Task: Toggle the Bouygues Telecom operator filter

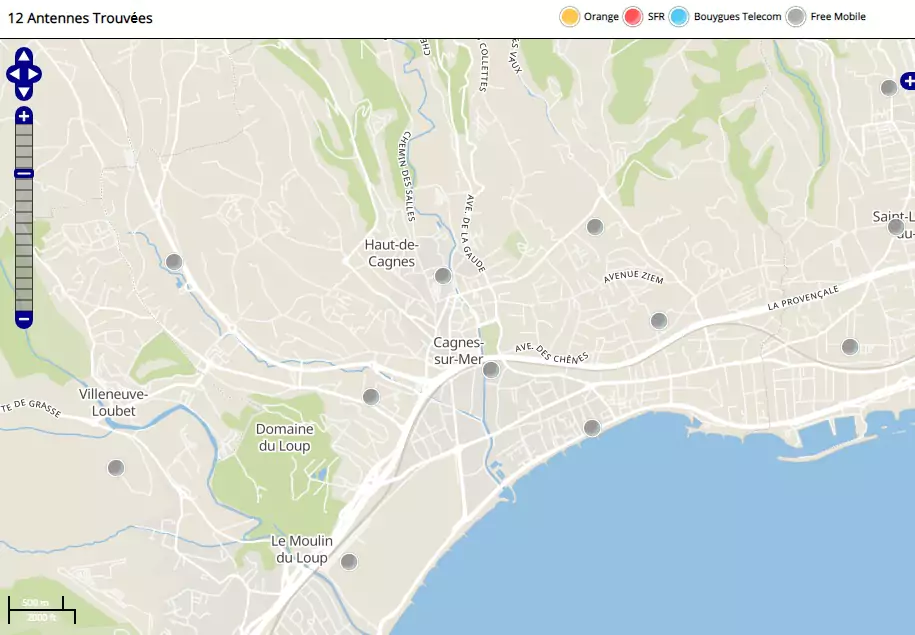Action: point(679,17)
